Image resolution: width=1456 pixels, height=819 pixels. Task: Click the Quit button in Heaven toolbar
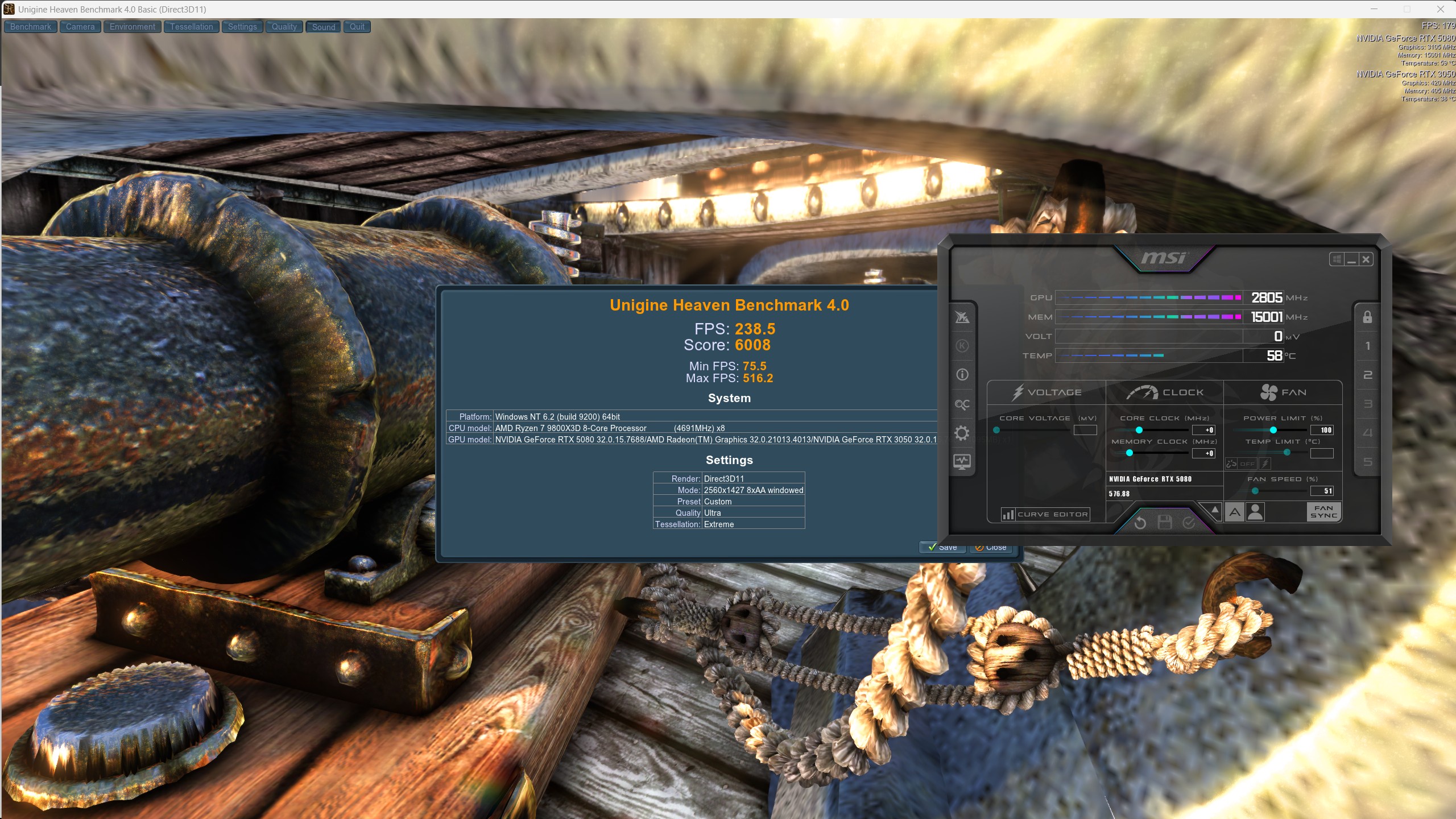[357, 27]
